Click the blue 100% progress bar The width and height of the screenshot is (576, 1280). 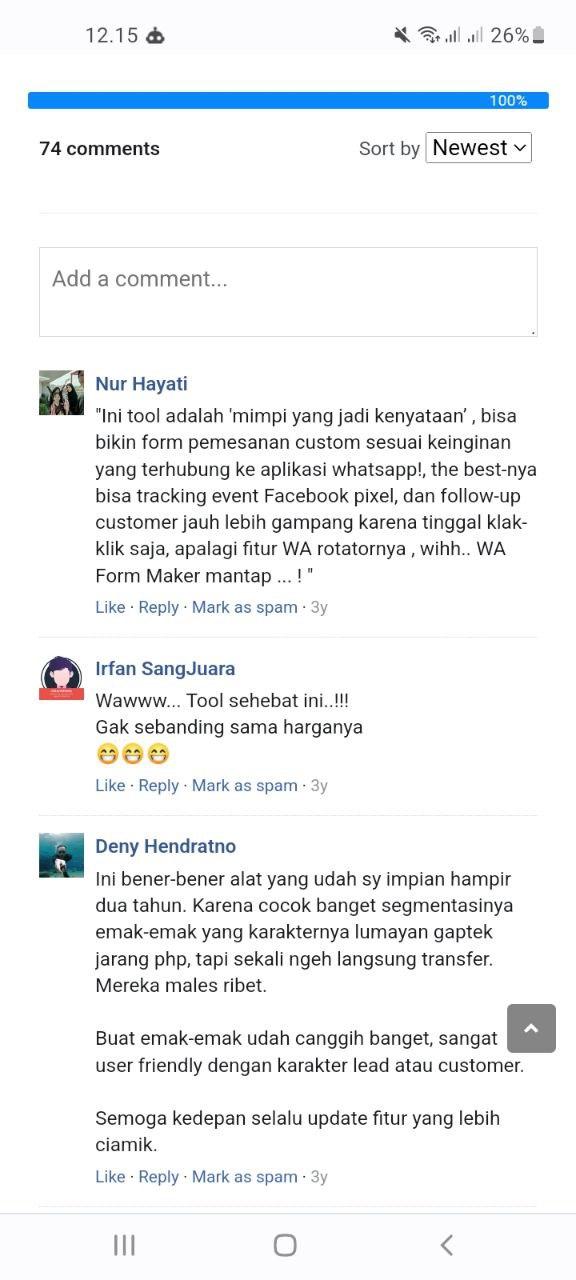(x=288, y=100)
